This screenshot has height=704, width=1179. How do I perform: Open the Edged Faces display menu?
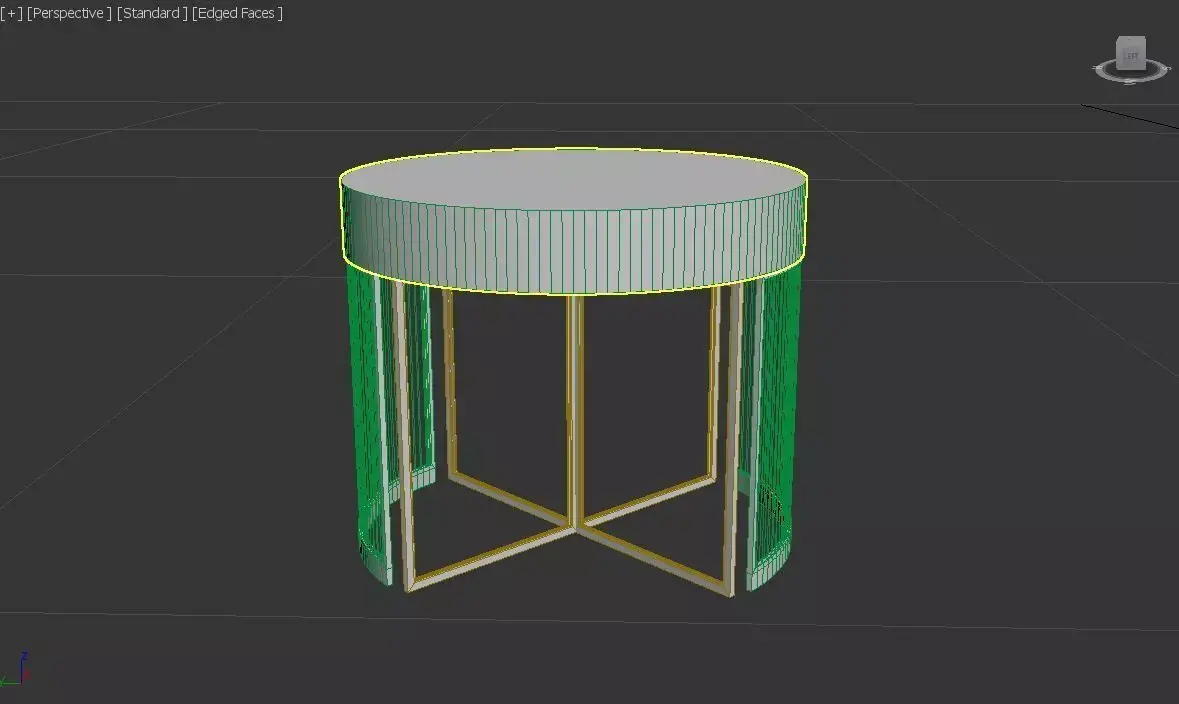pos(237,13)
